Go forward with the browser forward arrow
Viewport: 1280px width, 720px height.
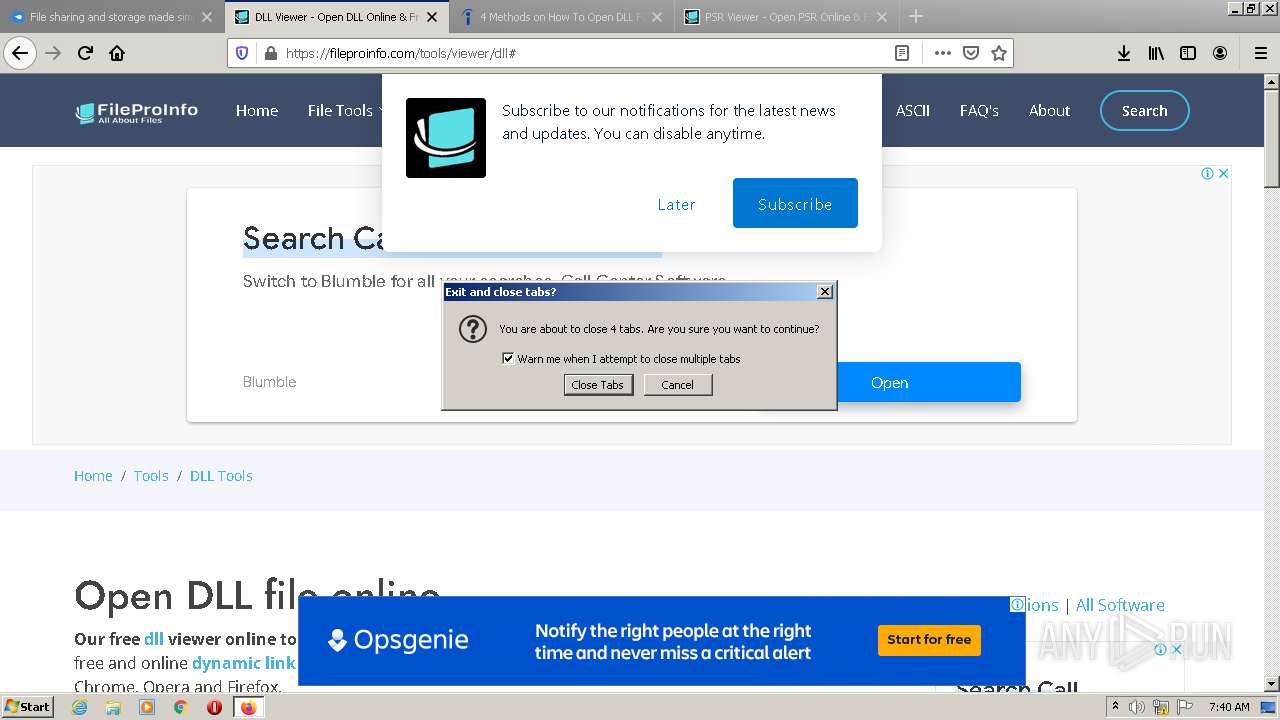tap(53, 53)
